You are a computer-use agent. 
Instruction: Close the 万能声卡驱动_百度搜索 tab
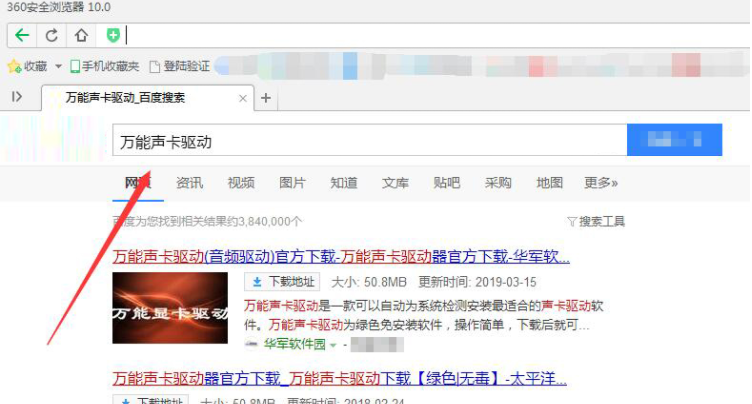click(x=242, y=98)
